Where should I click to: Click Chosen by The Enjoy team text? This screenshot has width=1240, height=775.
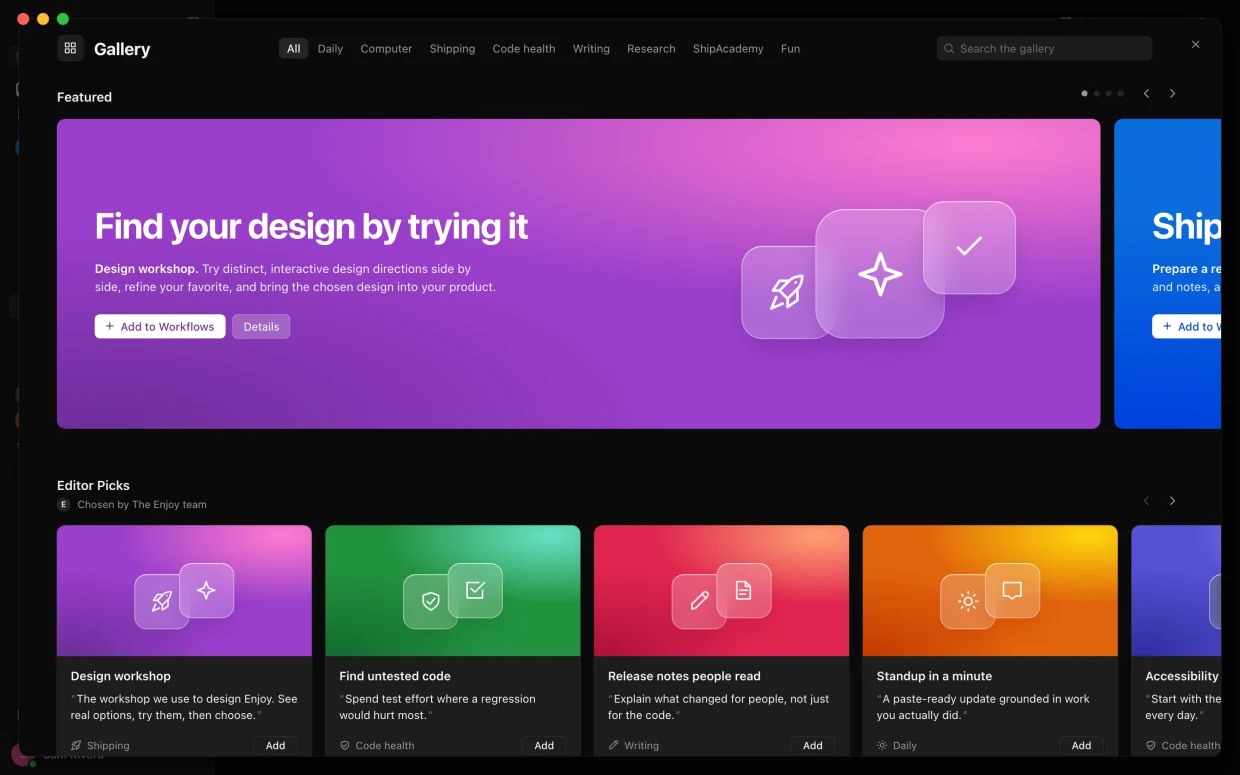(142, 504)
